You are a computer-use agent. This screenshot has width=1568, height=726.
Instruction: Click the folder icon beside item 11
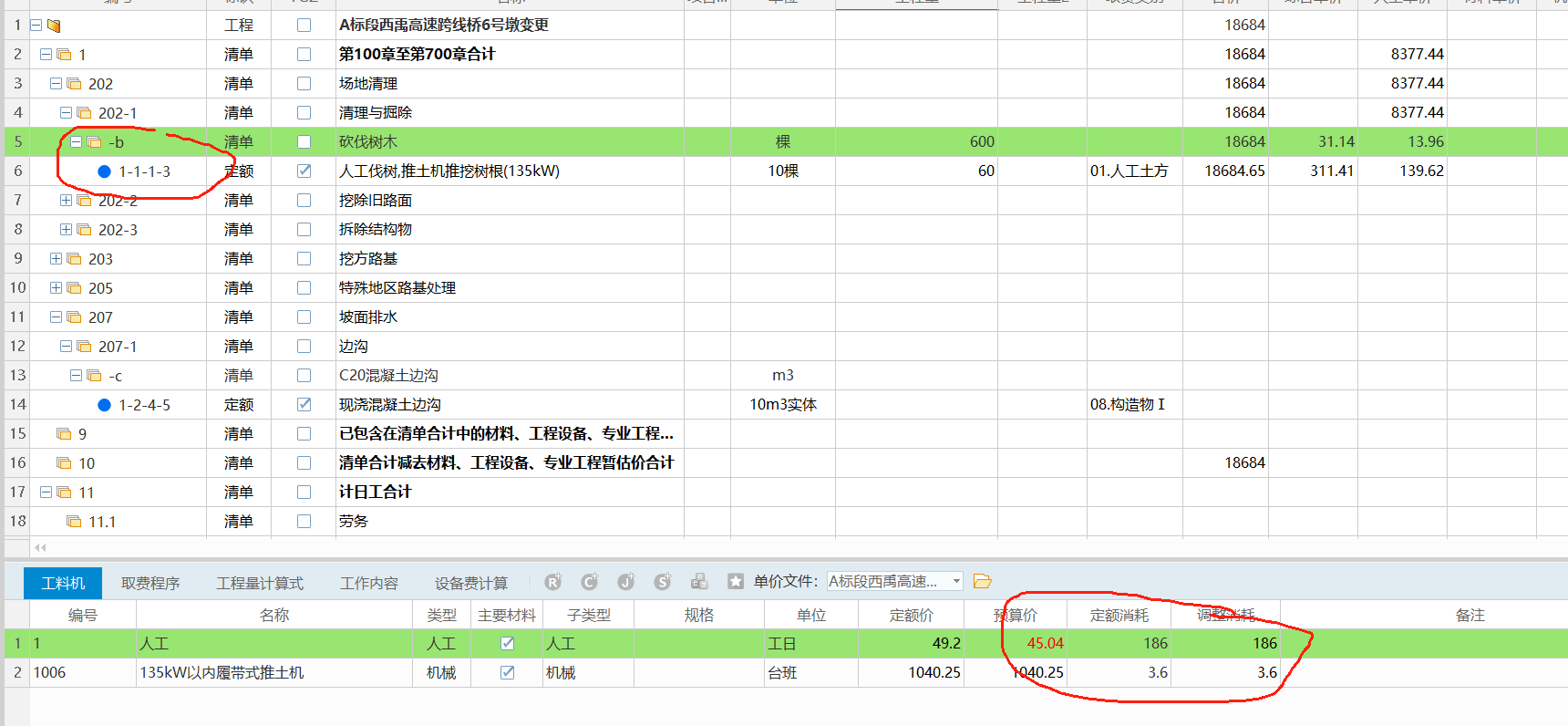[64, 493]
